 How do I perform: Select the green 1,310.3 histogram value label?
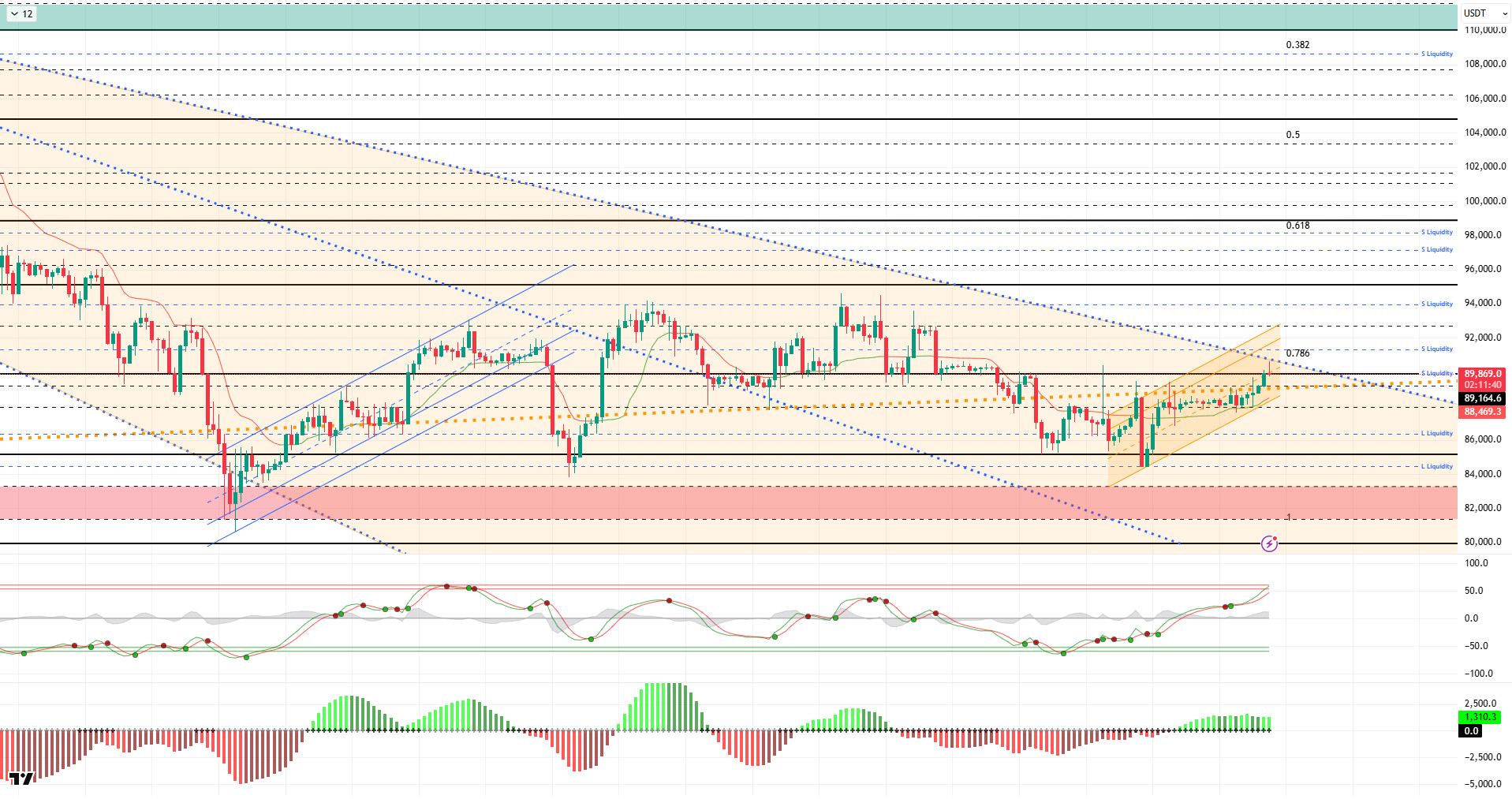(1479, 717)
